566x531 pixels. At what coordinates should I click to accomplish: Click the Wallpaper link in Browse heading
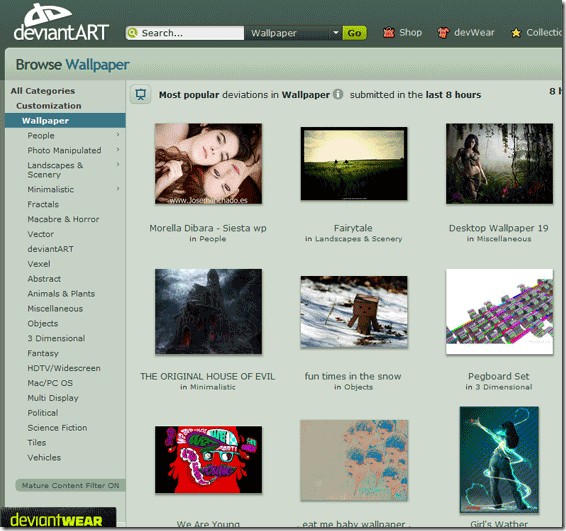(x=97, y=65)
